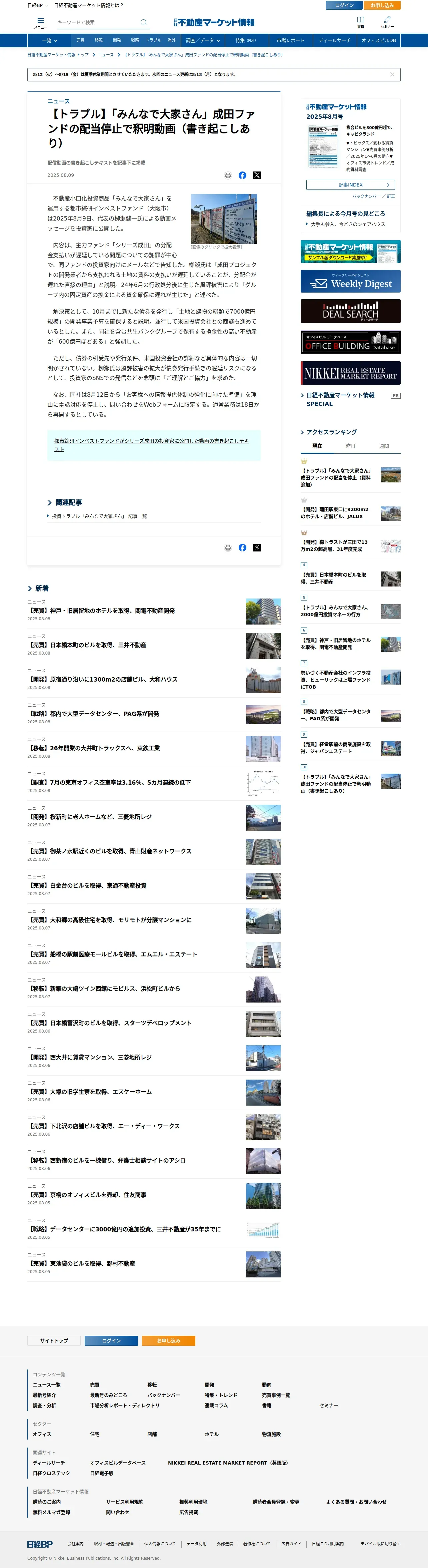Open the video transcript link
Screen dimensions: 428x1568
pos(151,445)
